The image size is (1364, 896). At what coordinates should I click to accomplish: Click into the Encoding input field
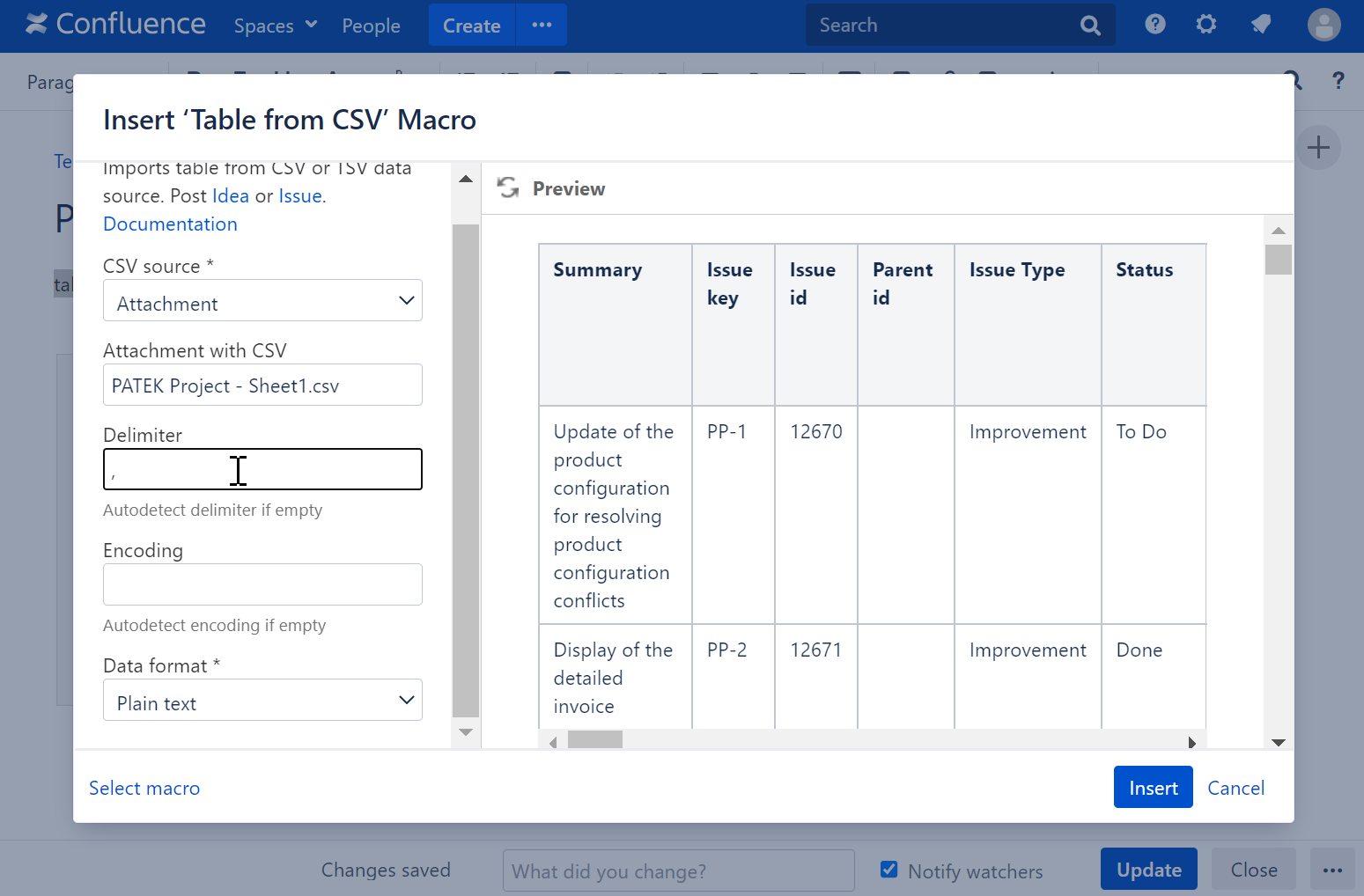262,584
